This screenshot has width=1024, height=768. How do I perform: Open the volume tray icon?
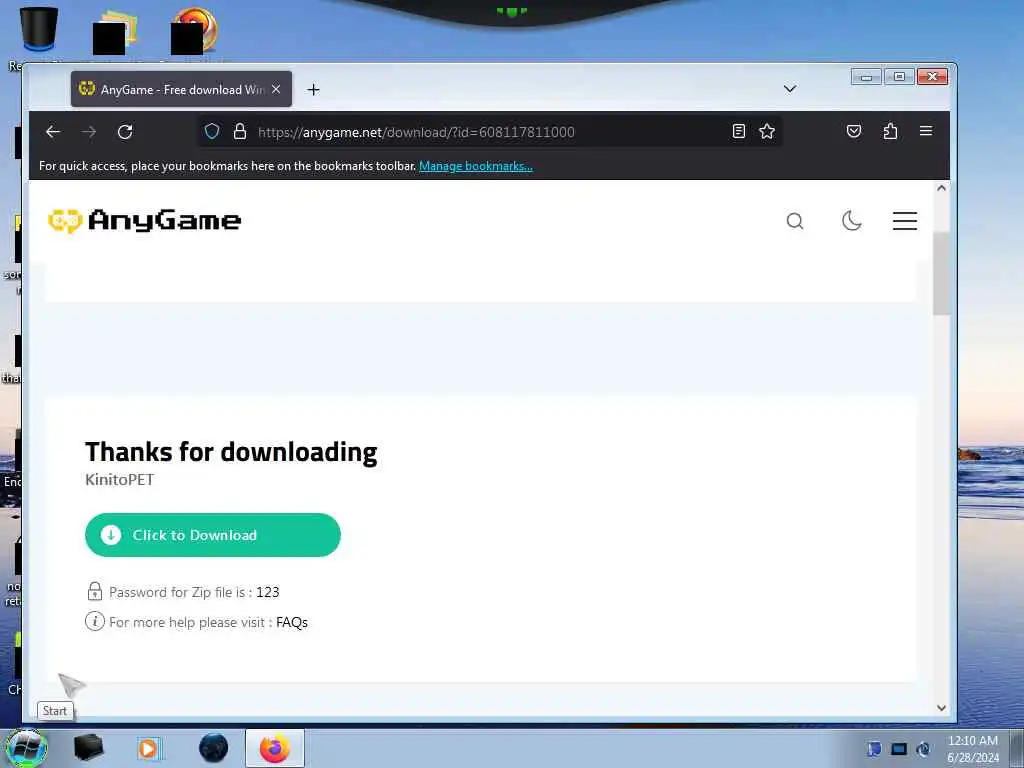pos(923,749)
